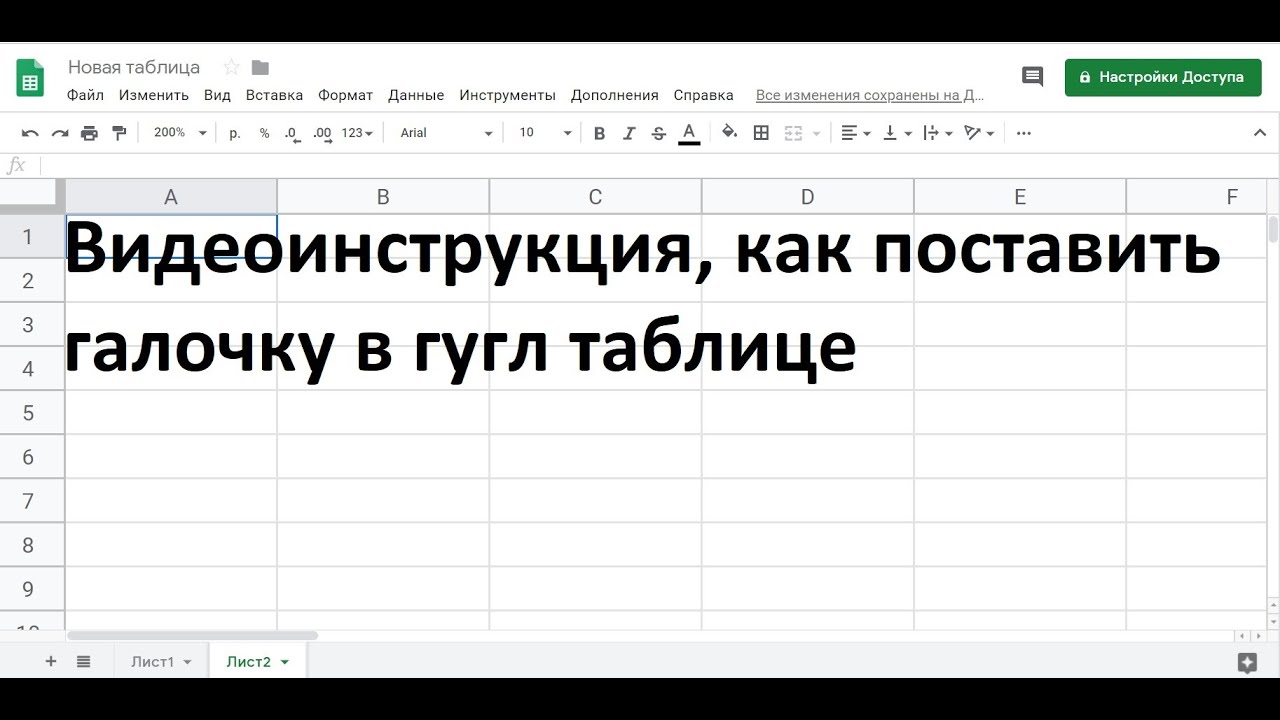
Task: Open the Вид menu
Action: pos(217,95)
